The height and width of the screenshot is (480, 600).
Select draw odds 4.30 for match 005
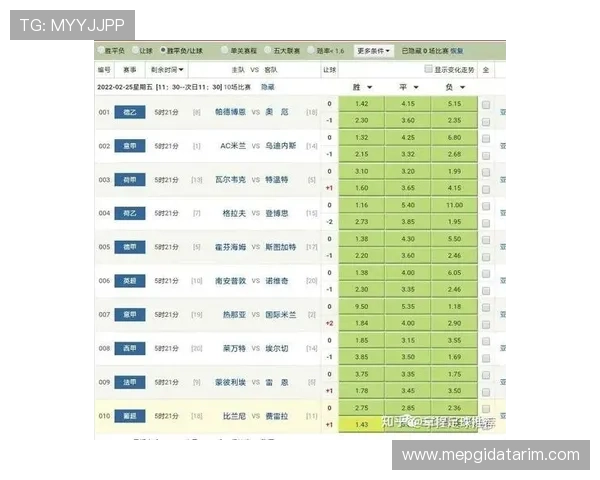tap(408, 239)
